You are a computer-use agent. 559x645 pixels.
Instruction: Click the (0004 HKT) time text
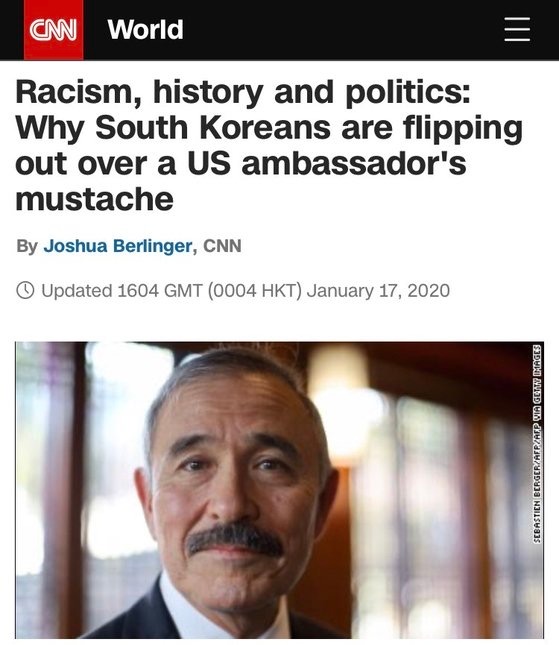point(255,290)
